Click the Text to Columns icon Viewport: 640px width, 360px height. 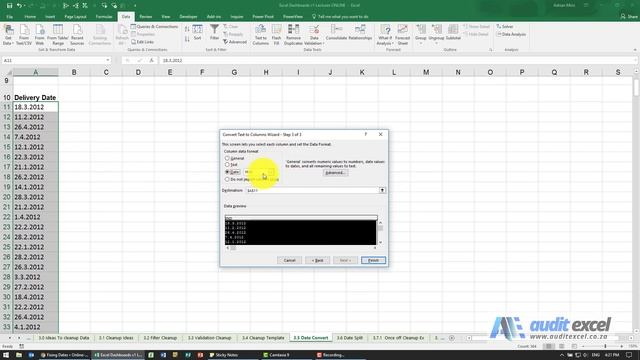coord(260,34)
